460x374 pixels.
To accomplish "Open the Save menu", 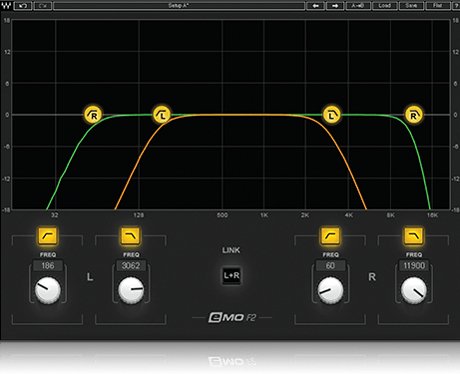I will [411, 6].
